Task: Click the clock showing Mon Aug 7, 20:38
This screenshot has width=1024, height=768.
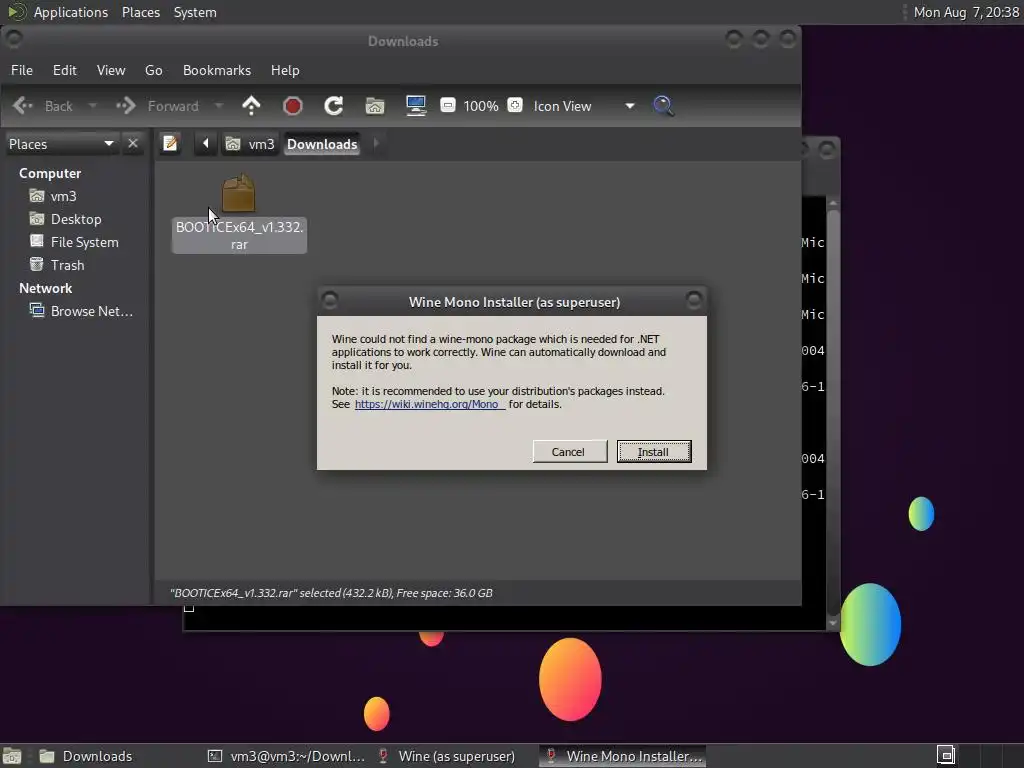Action: point(966,12)
